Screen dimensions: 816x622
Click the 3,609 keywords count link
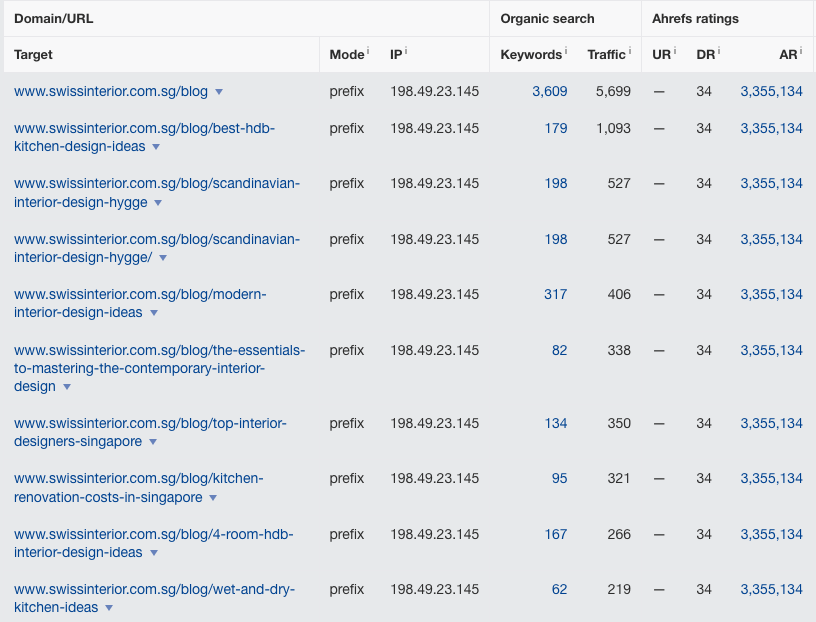click(x=549, y=91)
